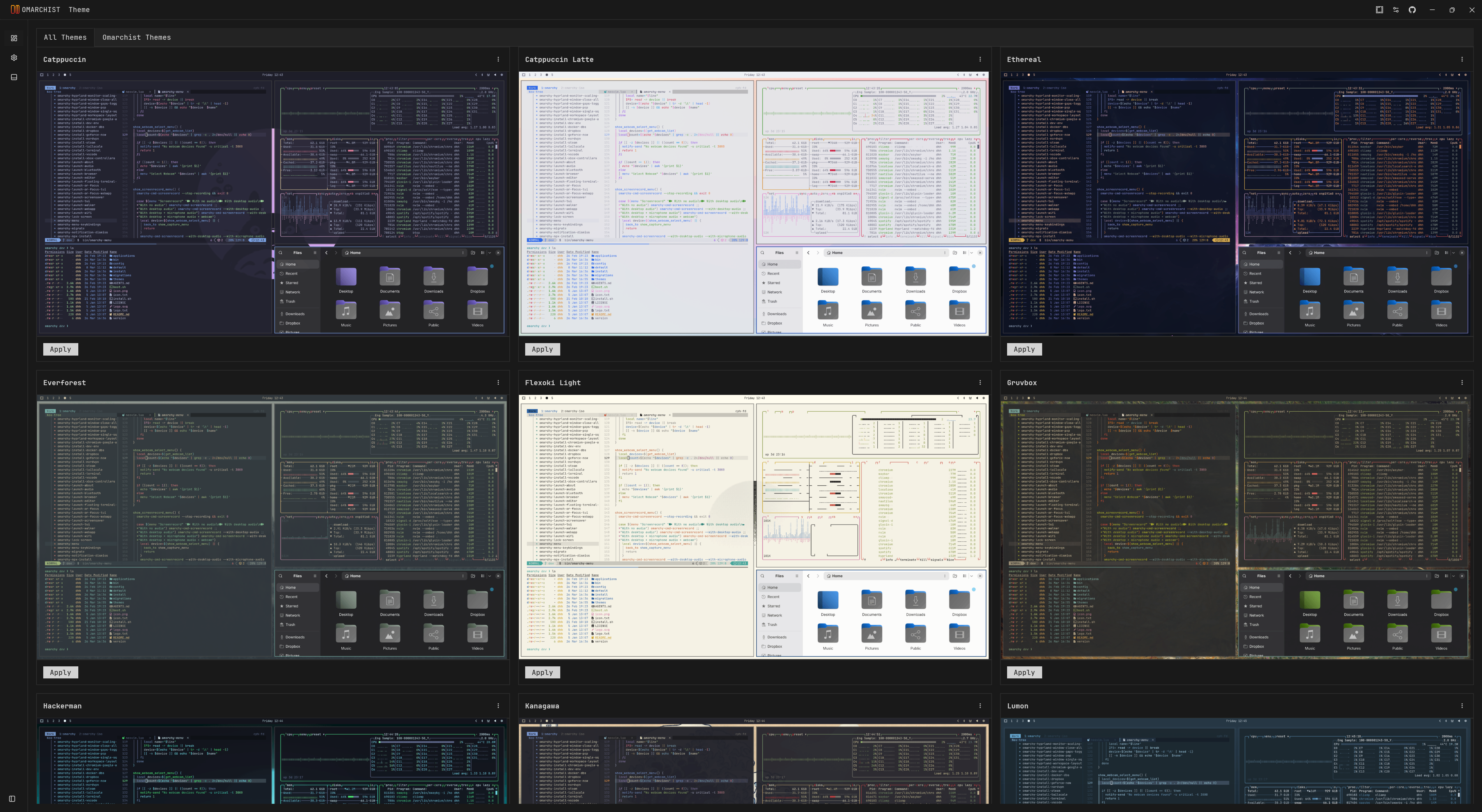Click the Ethereal theme preview image

point(1236,204)
